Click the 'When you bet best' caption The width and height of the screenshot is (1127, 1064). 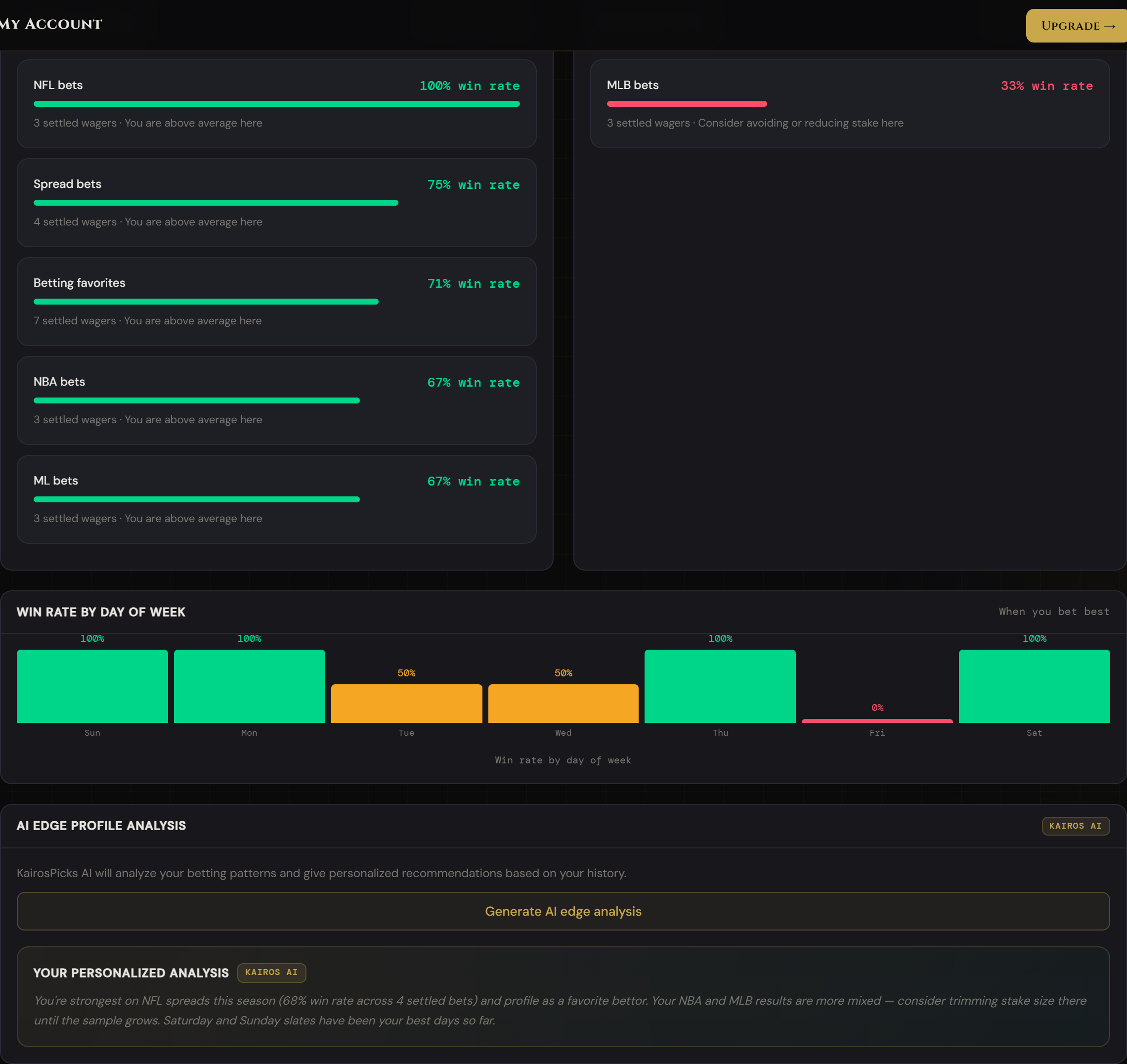click(1054, 612)
